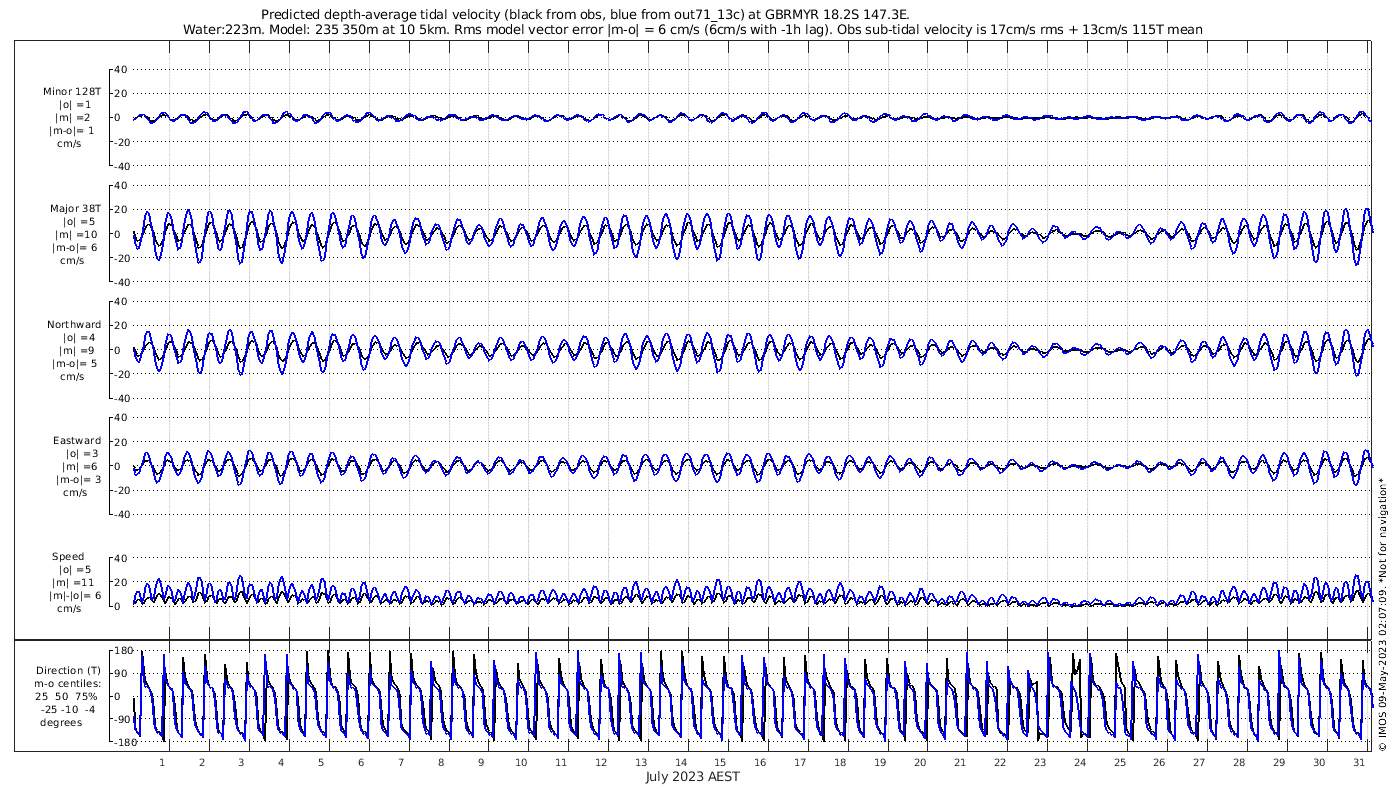The image size is (1400, 800).
Task: Select the 'Minor 128T' panel label
Action: (72, 91)
